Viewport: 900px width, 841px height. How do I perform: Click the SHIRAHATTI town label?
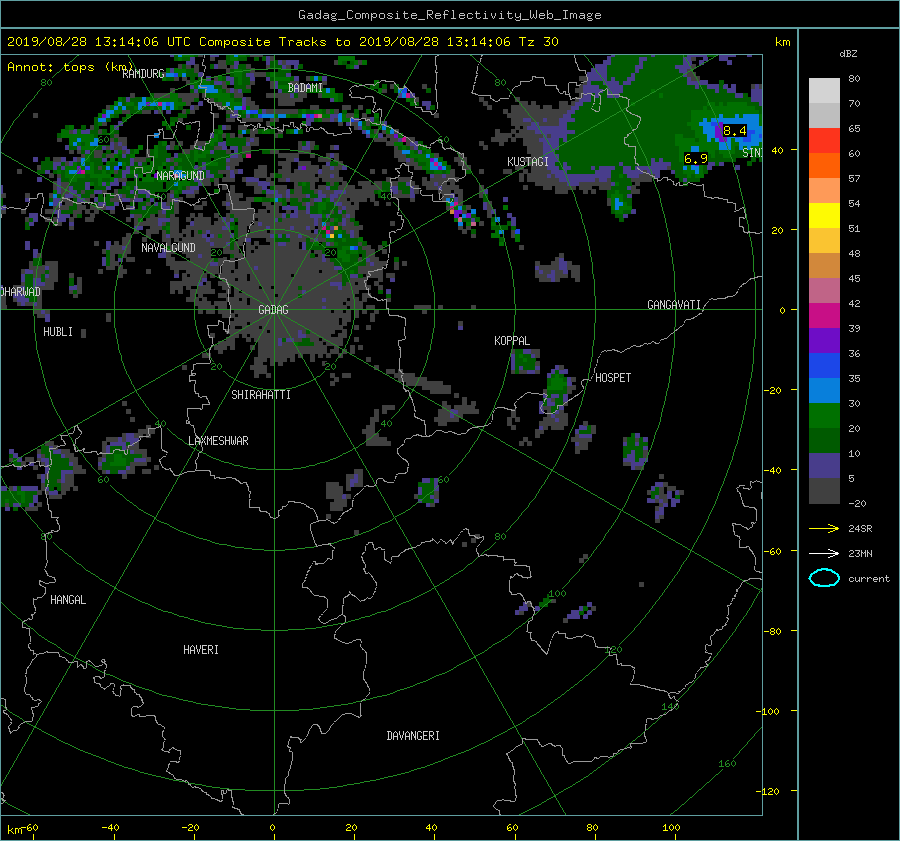pyautogui.click(x=261, y=395)
